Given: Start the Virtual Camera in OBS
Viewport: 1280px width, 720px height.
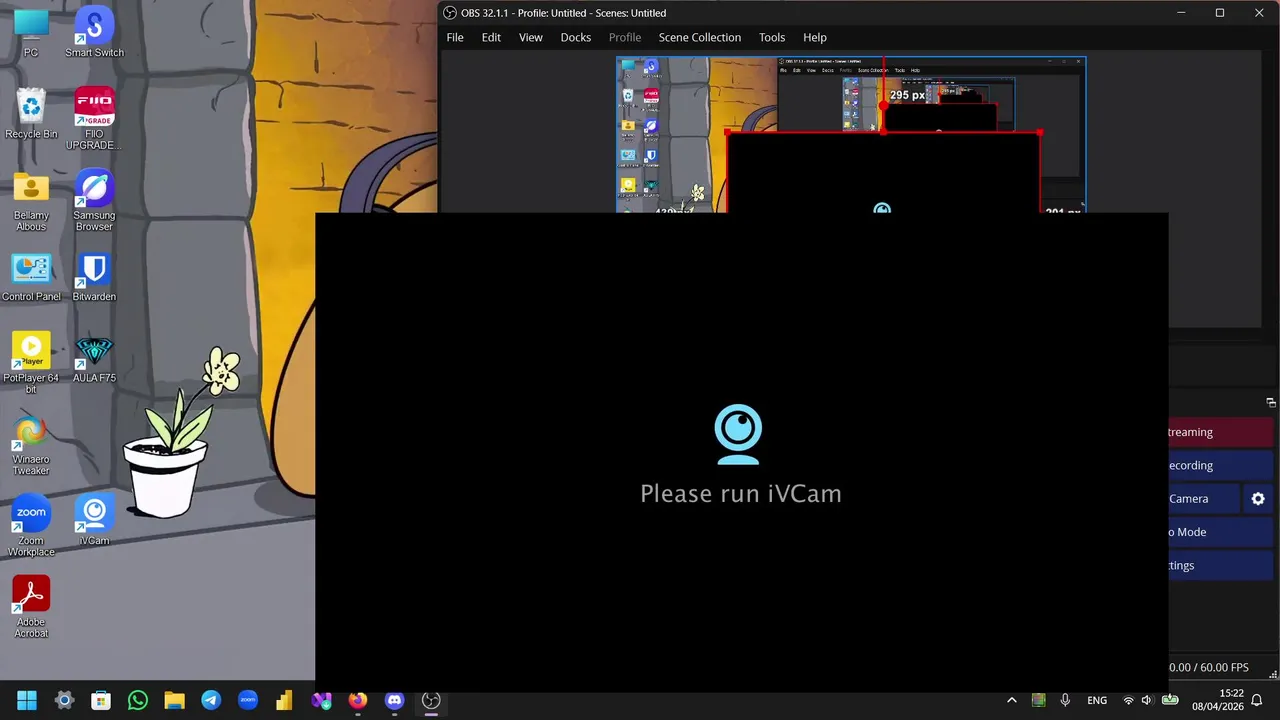Looking at the screenshot, I should [1204, 499].
